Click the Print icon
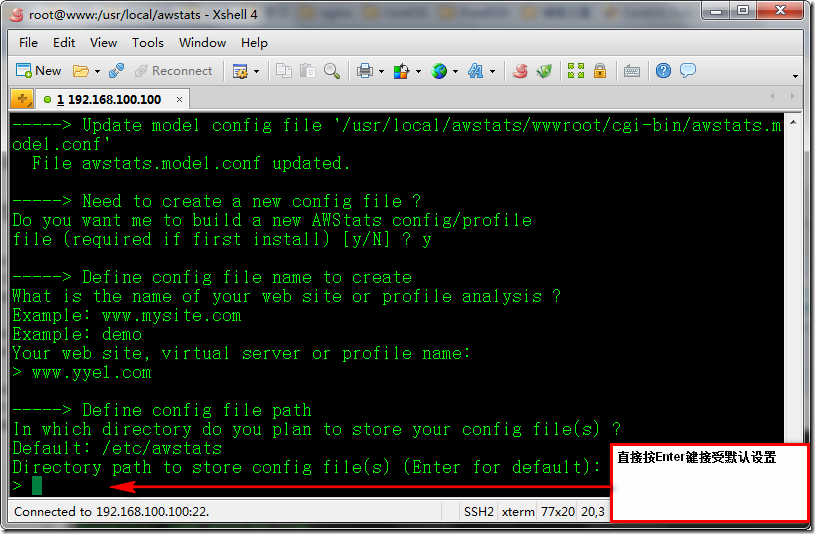Image resolution: width=815 pixels, height=534 pixels. tap(365, 71)
